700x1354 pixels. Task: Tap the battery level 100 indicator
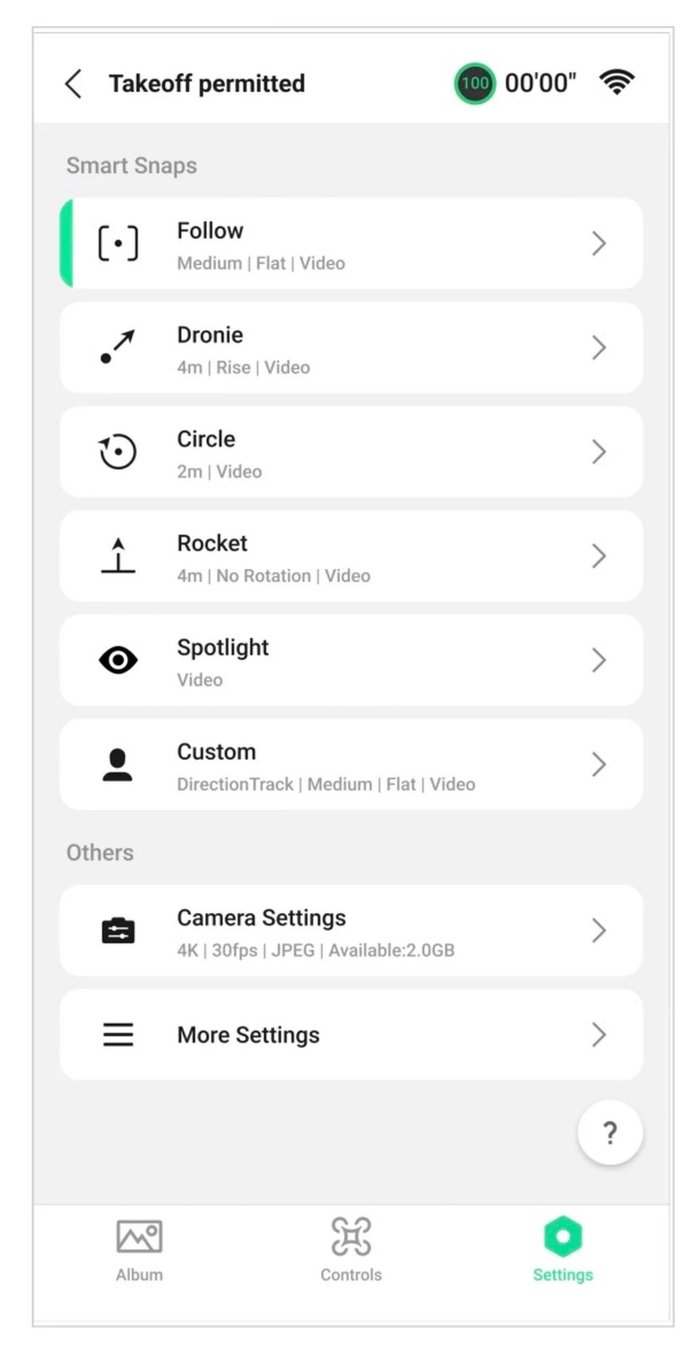click(474, 84)
